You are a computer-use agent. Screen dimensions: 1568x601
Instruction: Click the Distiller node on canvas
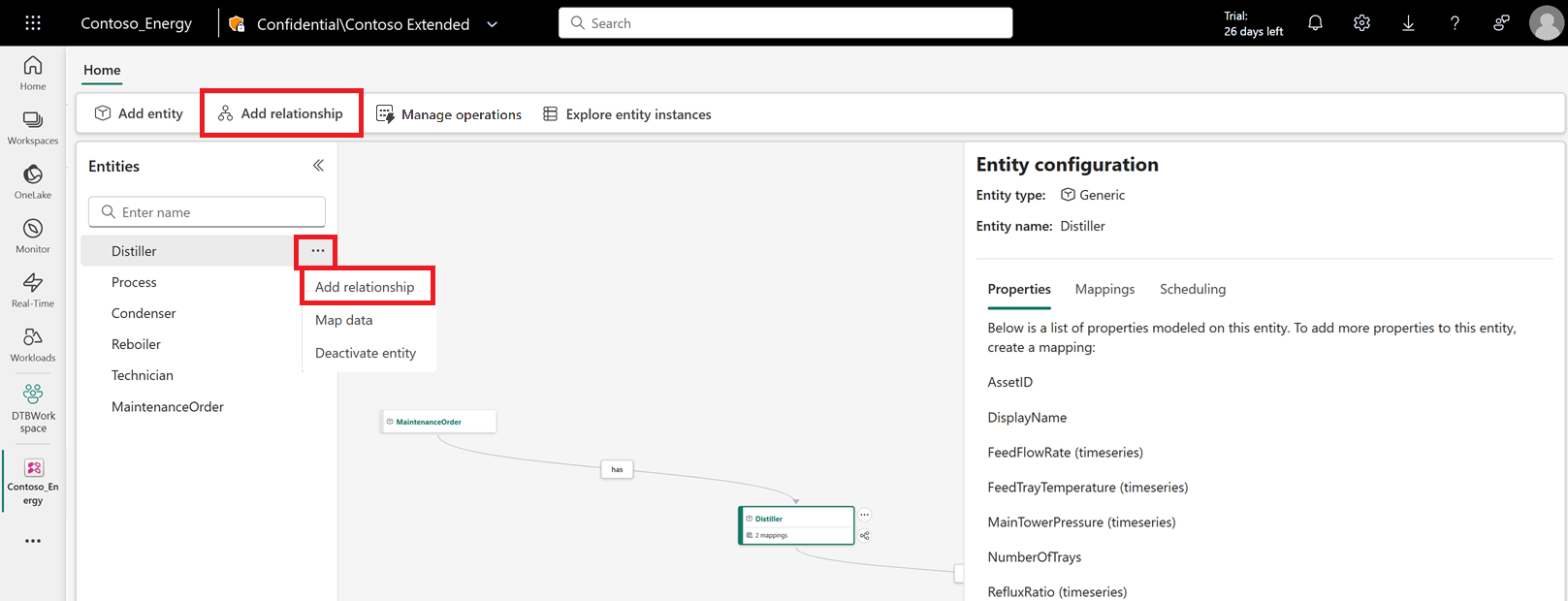[x=796, y=525]
